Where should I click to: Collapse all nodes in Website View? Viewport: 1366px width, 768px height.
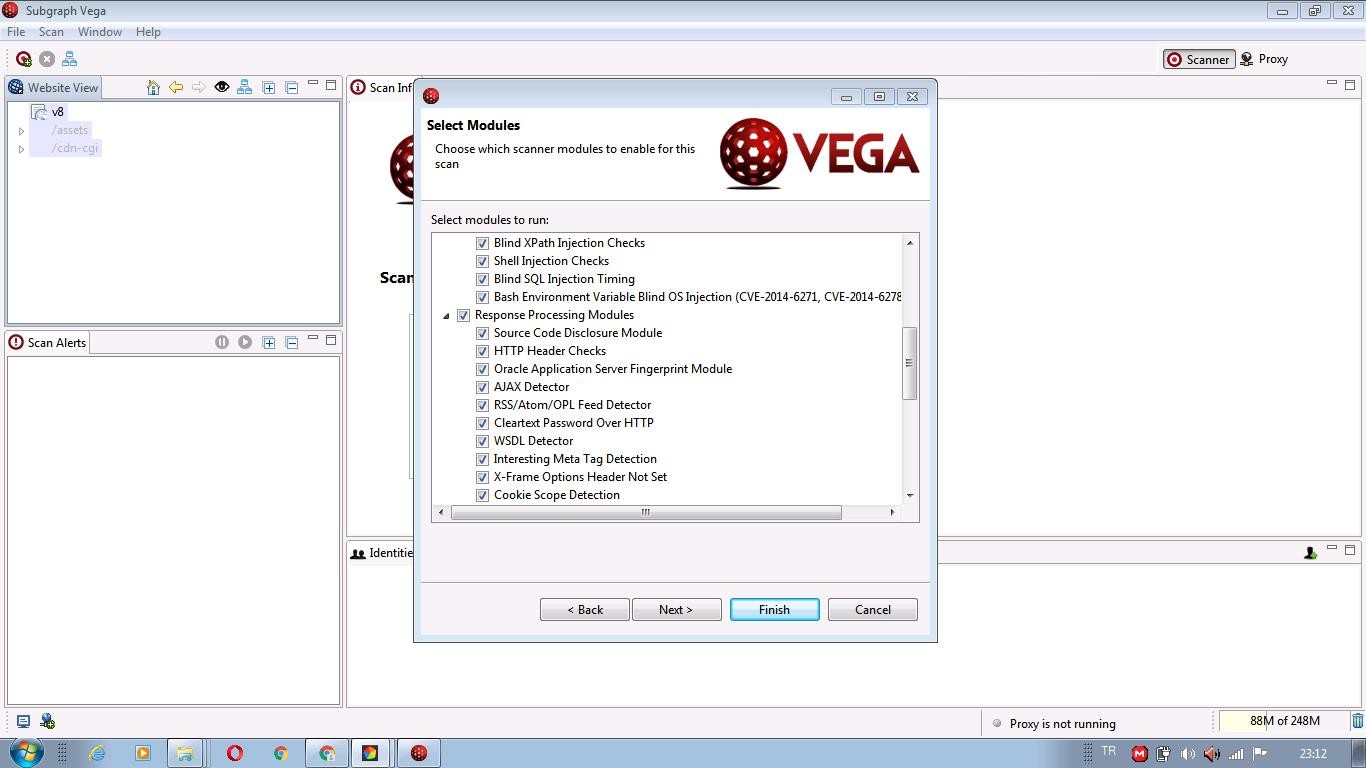coord(292,88)
